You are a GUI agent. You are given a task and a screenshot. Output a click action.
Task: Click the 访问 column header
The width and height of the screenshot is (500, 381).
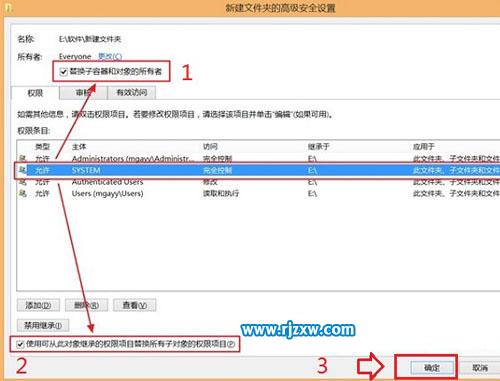(x=210, y=147)
